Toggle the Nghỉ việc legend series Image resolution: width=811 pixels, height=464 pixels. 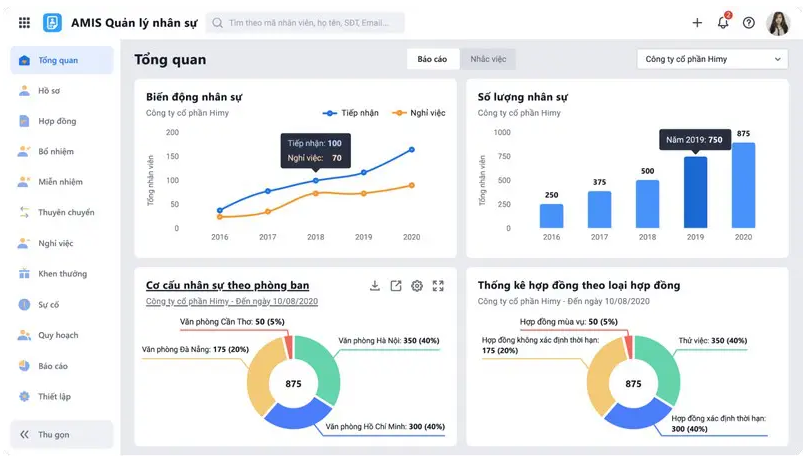click(419, 113)
